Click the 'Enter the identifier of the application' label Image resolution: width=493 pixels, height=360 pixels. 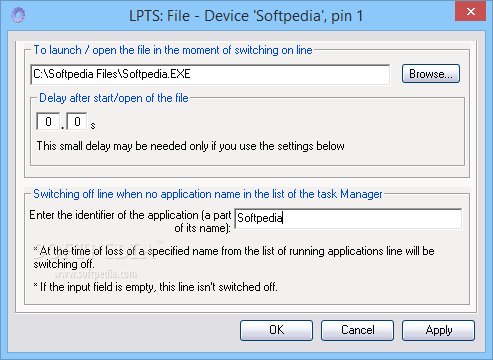point(130,221)
